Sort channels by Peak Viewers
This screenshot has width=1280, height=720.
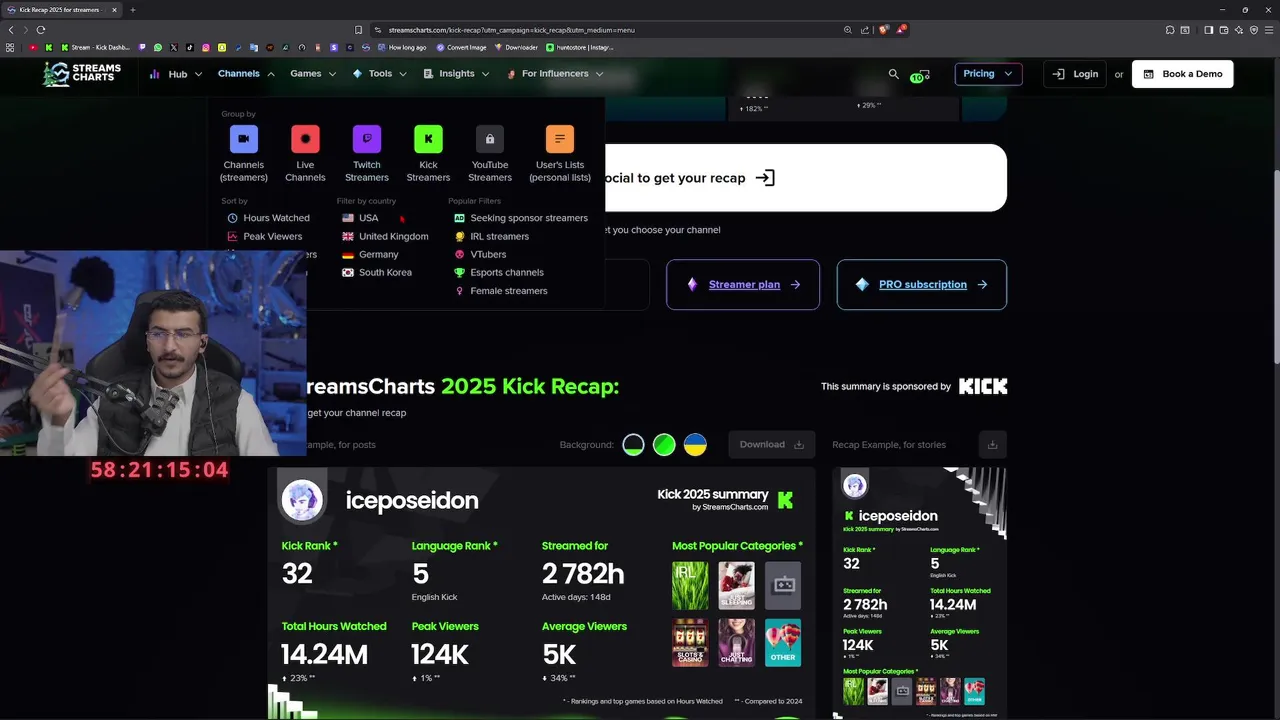[x=264, y=237]
